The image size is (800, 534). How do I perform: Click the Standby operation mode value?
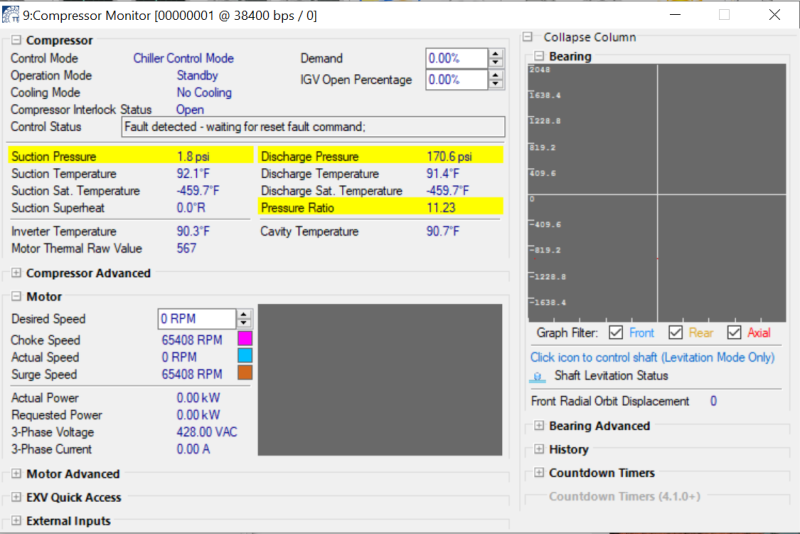[x=197, y=75]
